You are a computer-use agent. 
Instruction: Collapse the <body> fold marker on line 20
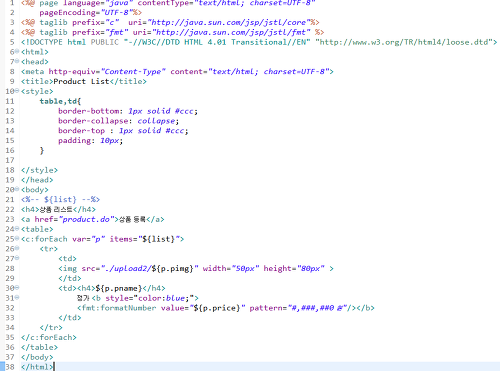tap(17, 189)
